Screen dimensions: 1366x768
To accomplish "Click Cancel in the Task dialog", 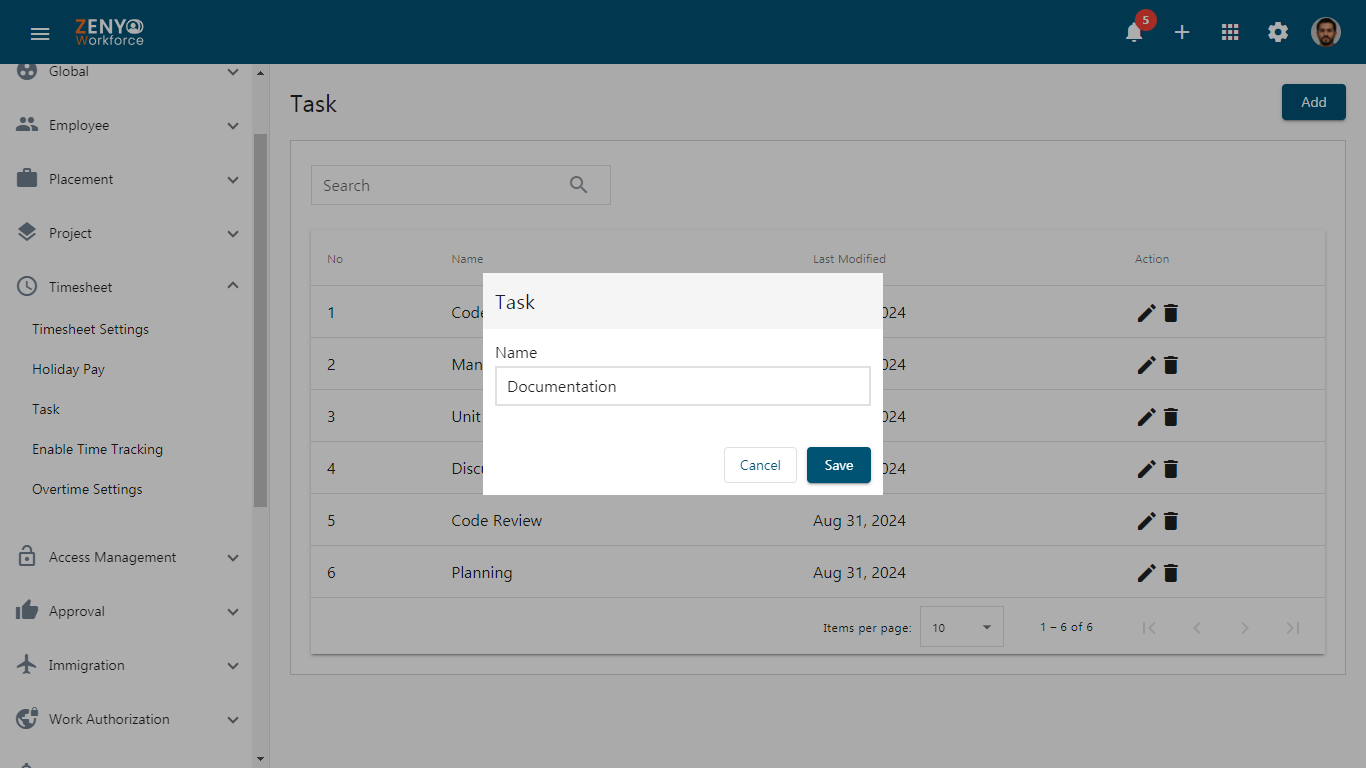I will (760, 465).
